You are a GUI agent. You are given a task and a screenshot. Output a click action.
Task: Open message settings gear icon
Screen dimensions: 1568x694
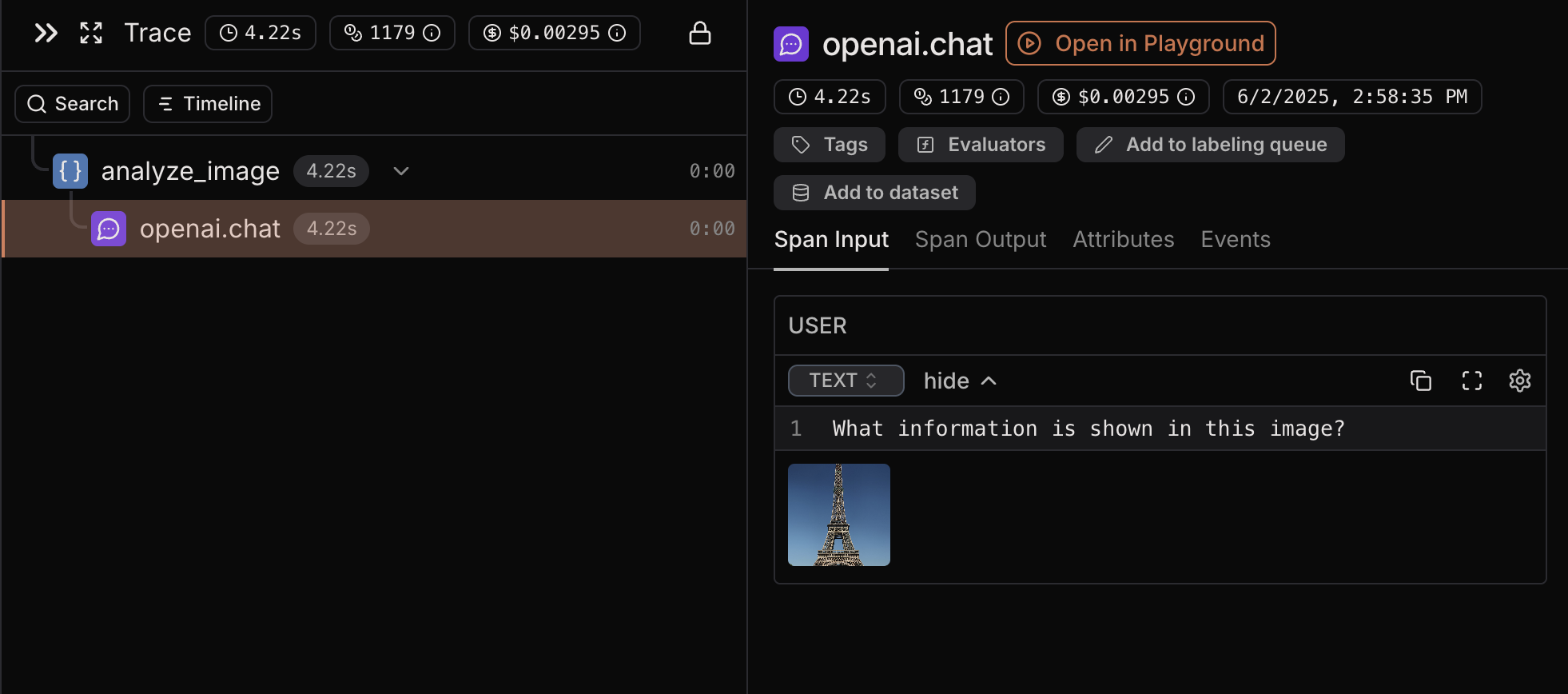tap(1520, 381)
